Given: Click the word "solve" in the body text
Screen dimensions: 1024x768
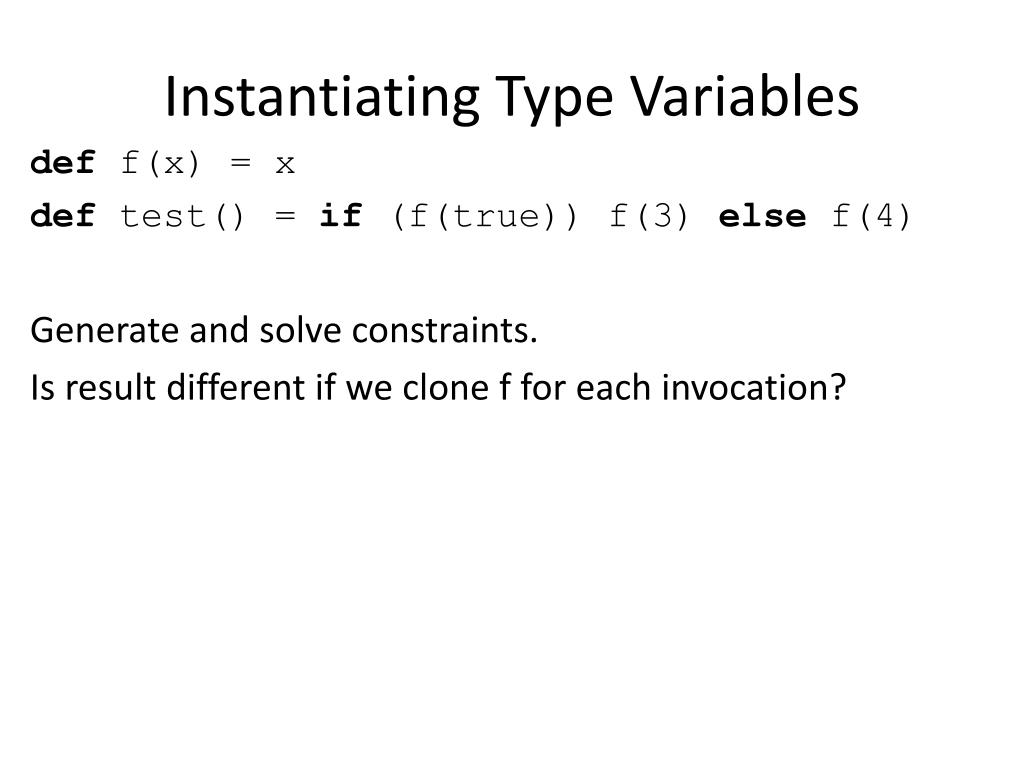Looking at the screenshot, I should tap(300, 330).
